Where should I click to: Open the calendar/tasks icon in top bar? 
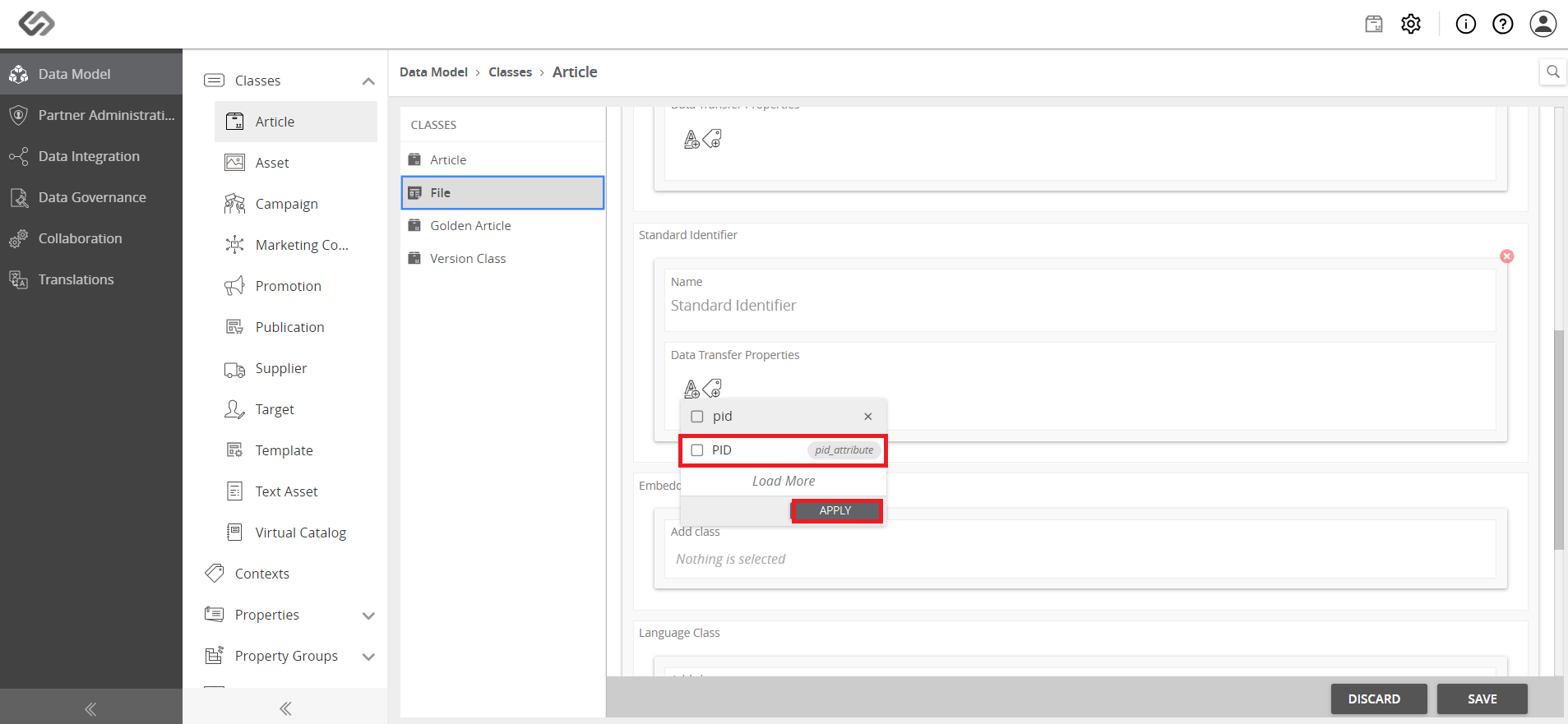(x=1374, y=24)
